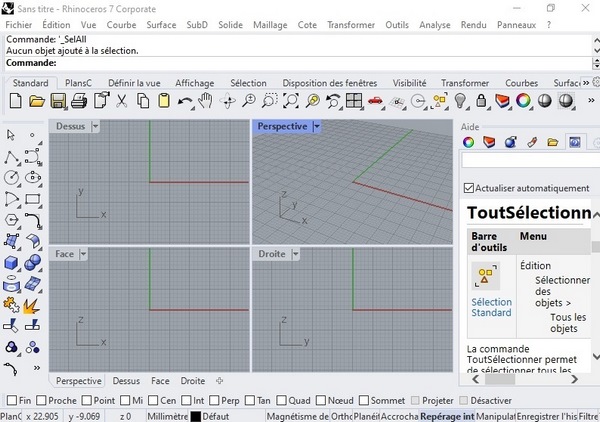Enable the Quad object snap checkbox
600x422 pixels.
[x=281, y=400]
